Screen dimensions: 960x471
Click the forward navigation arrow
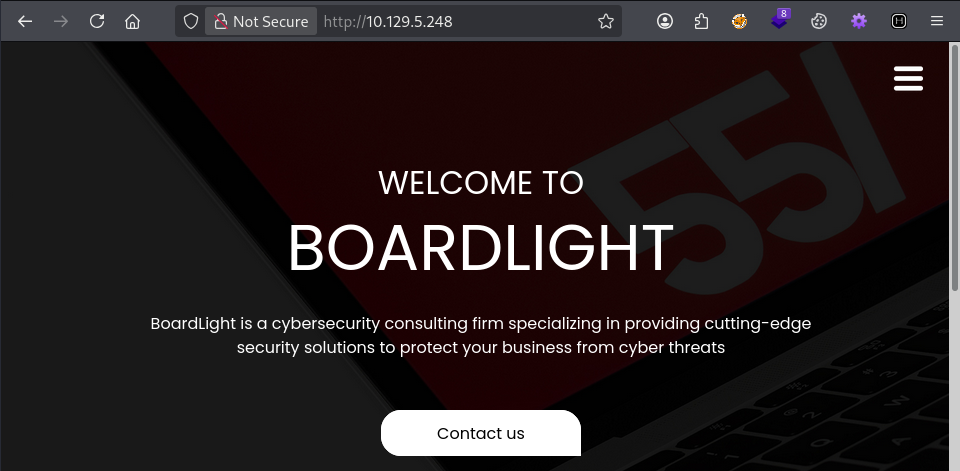(61, 21)
